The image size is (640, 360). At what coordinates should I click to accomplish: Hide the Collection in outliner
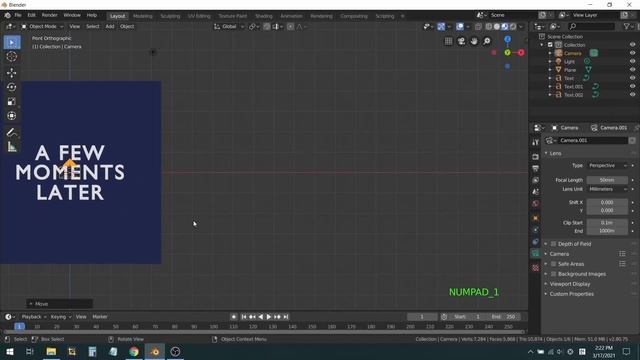pyautogui.click(x=632, y=45)
